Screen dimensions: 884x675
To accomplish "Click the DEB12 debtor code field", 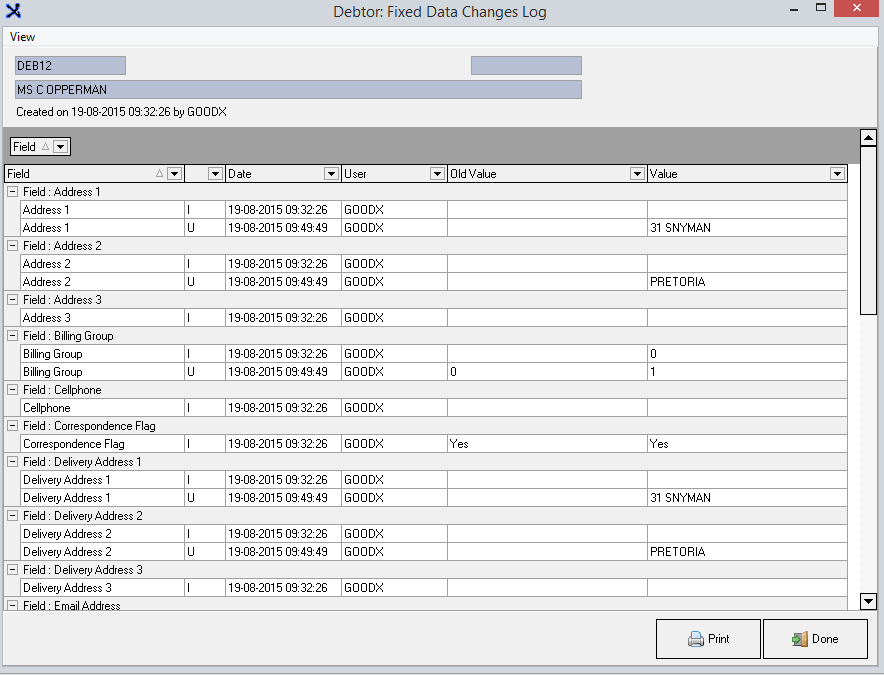I will point(70,66).
